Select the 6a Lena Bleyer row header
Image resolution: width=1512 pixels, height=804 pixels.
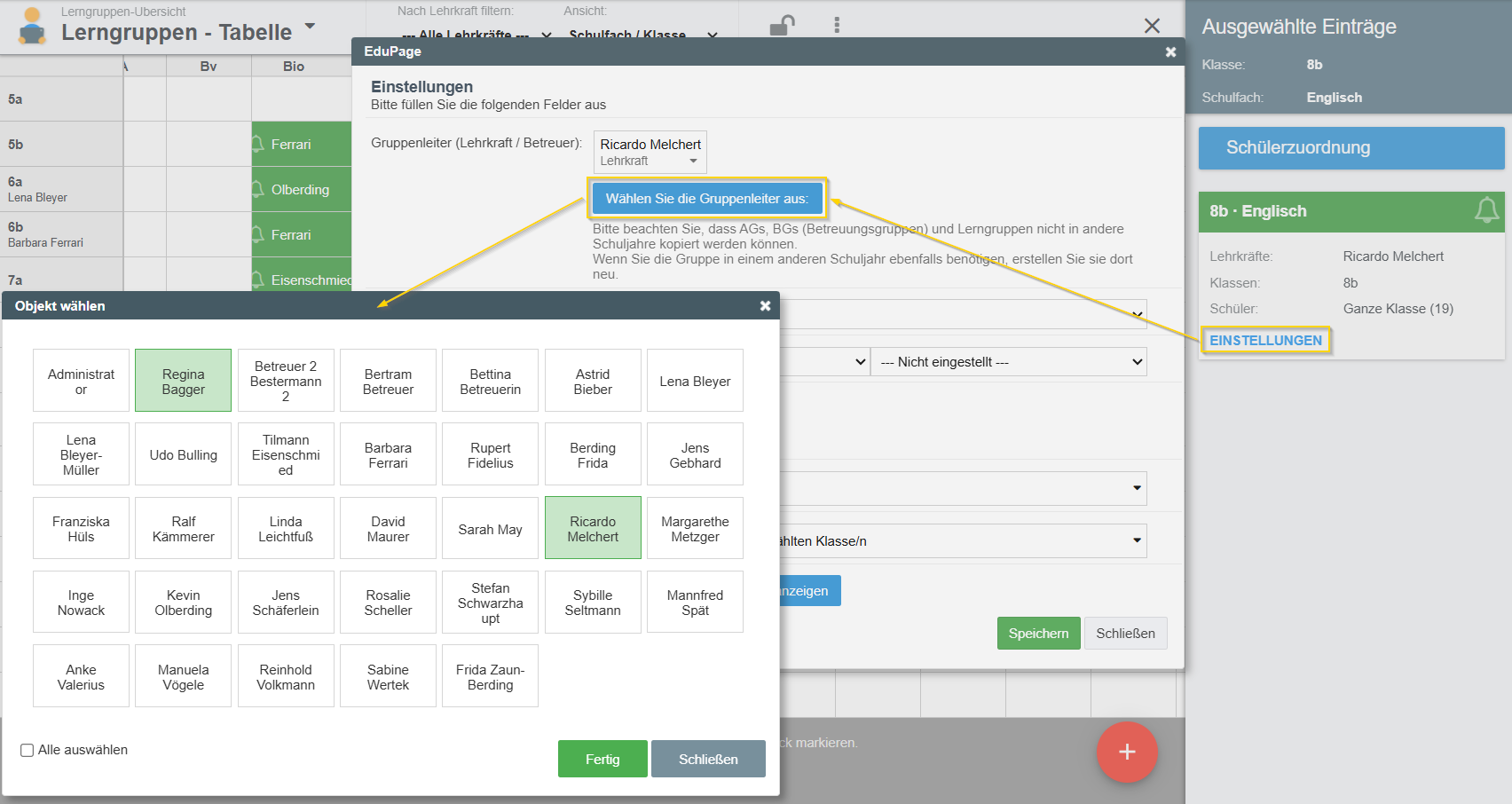point(61,189)
